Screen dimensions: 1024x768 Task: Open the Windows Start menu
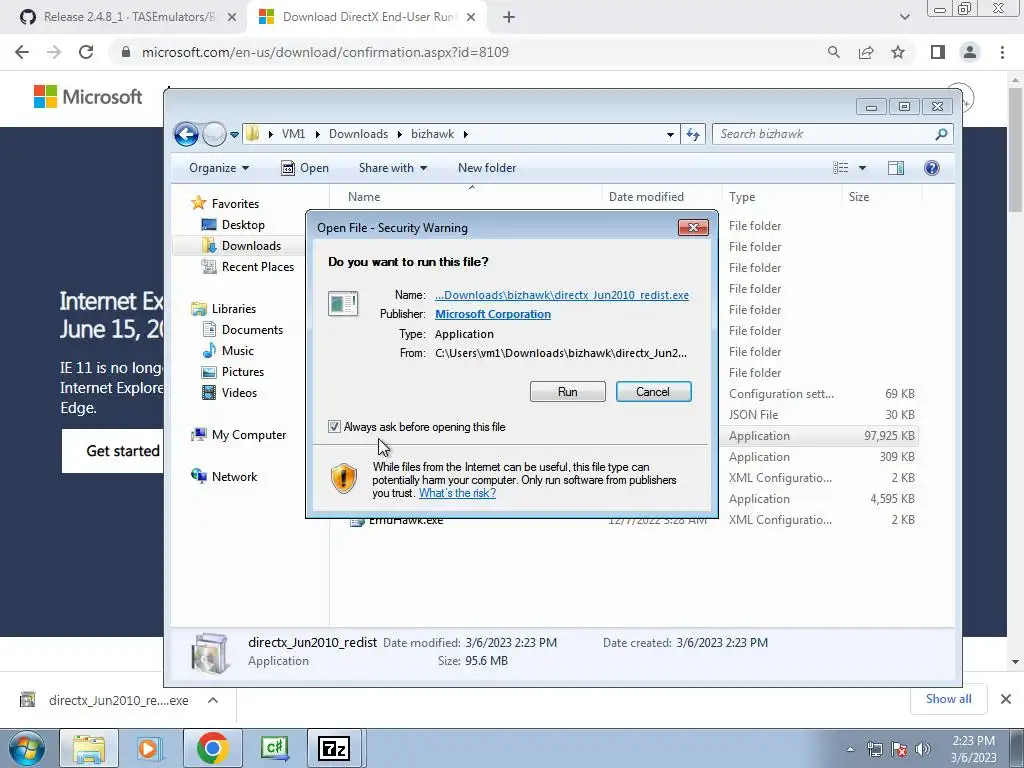pos(26,748)
